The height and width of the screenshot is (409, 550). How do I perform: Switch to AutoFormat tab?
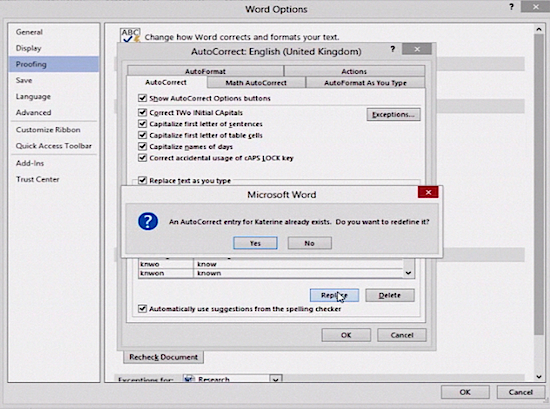pyautogui.click(x=205, y=71)
